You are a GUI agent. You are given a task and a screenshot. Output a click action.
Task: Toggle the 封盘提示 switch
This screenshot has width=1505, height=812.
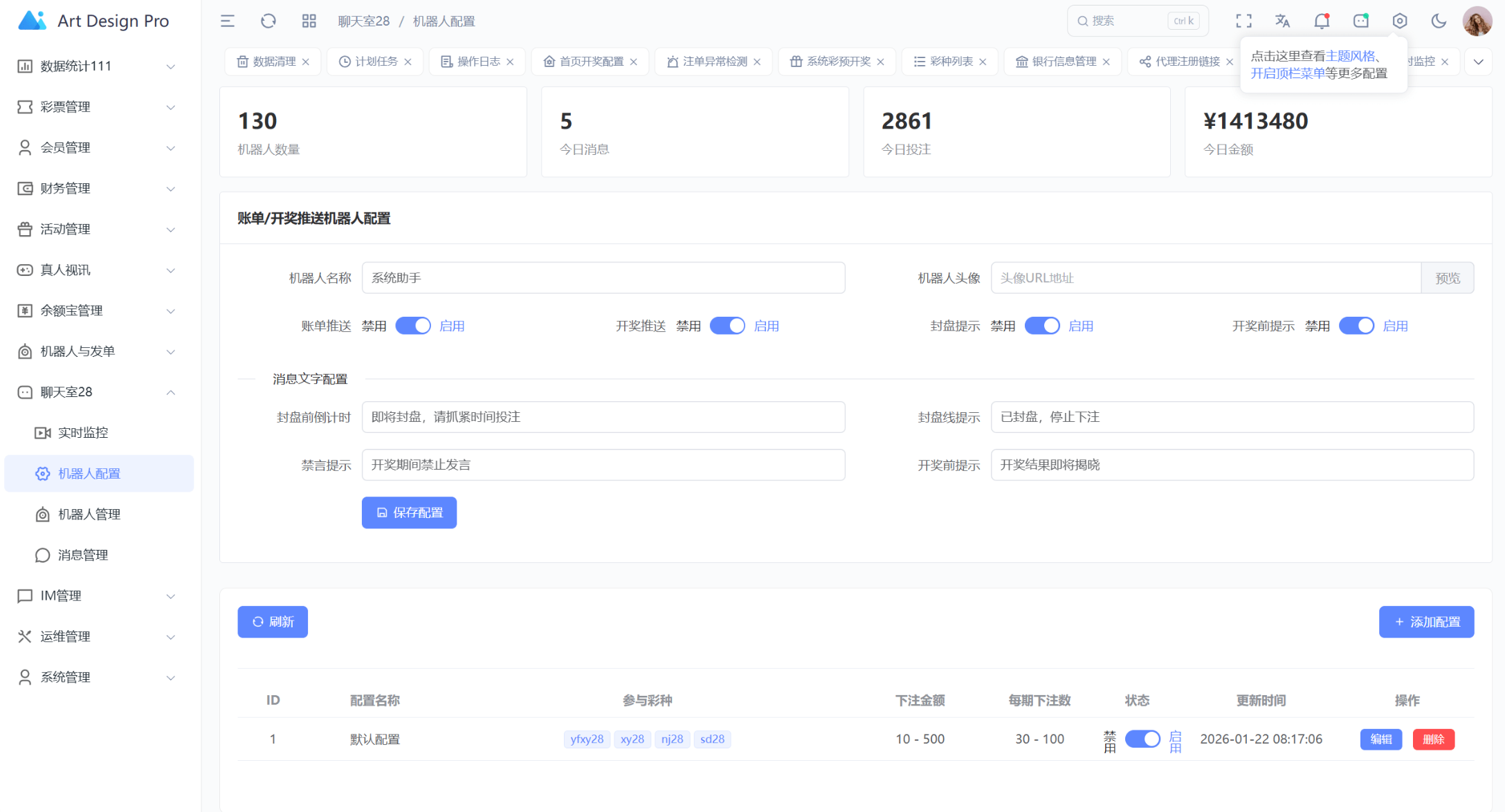1042,326
